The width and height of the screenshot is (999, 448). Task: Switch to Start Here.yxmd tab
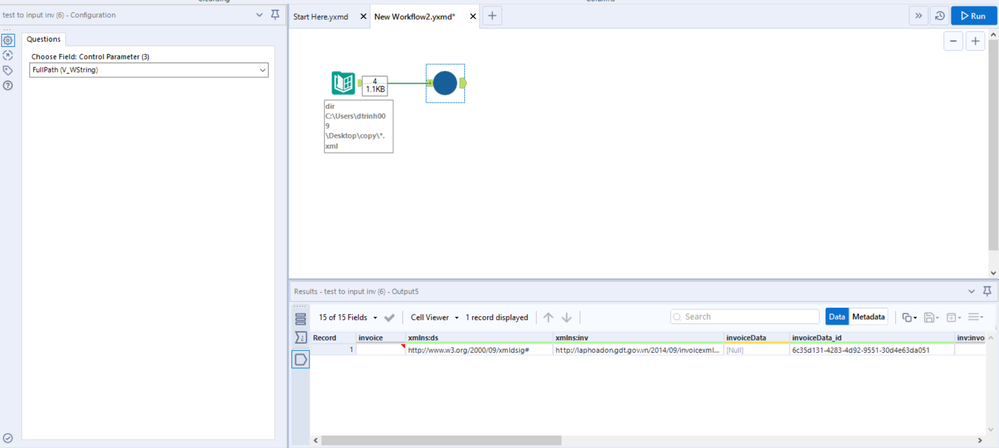point(320,17)
